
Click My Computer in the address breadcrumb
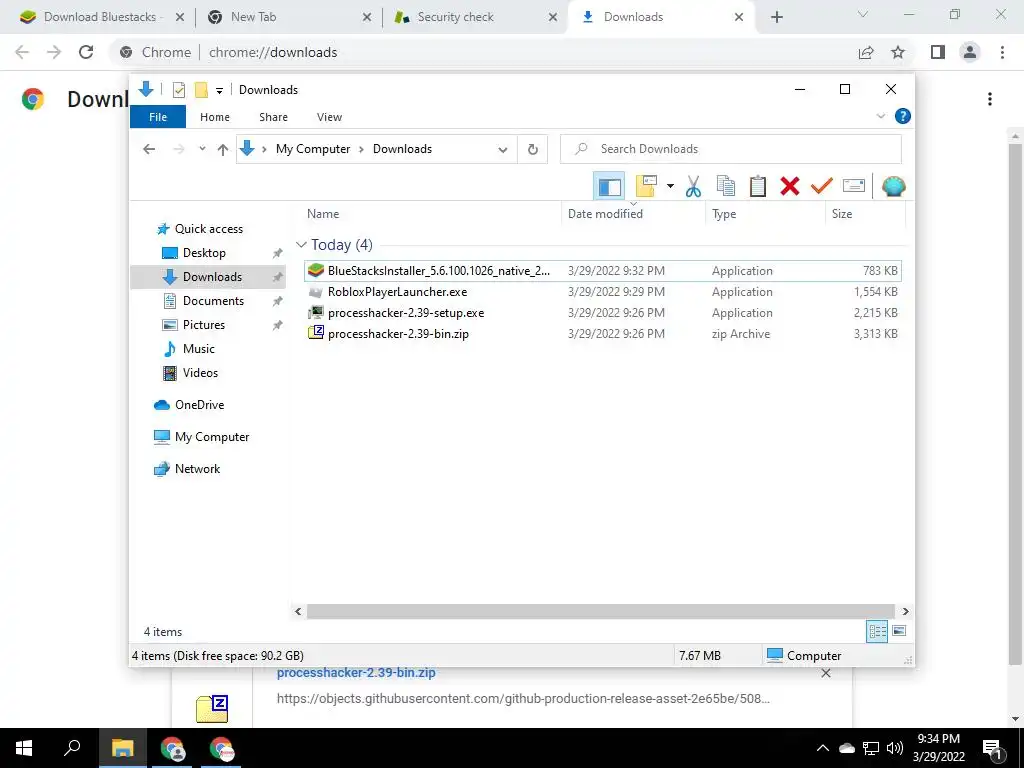tap(313, 149)
